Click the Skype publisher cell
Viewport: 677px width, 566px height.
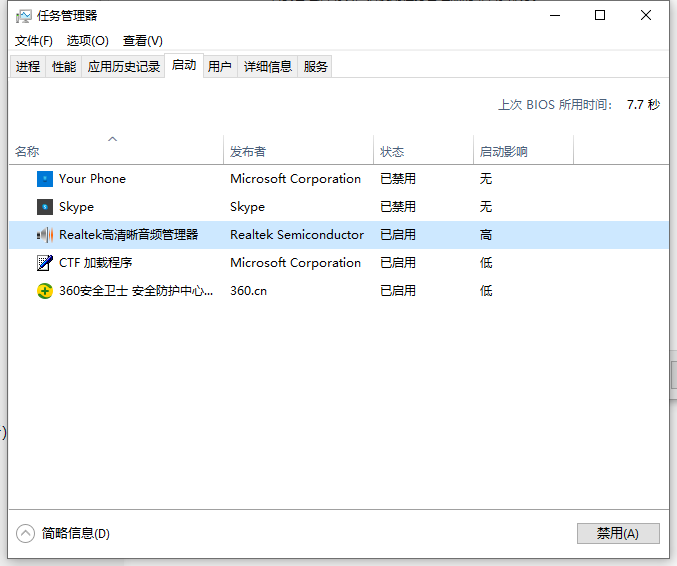tap(247, 207)
